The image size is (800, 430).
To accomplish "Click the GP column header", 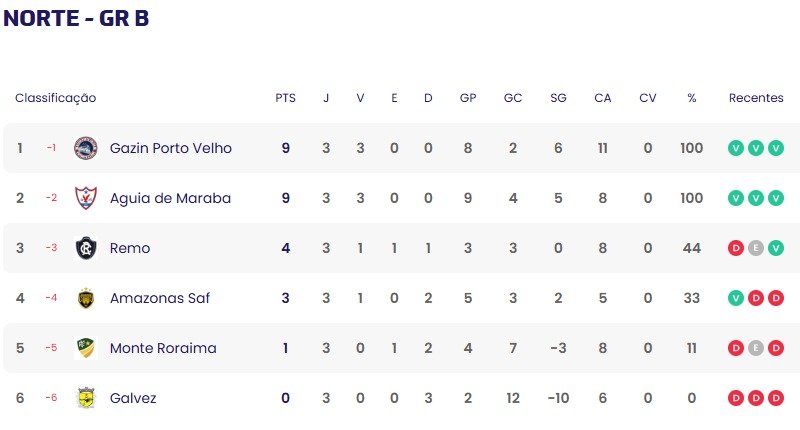I will pos(468,98).
